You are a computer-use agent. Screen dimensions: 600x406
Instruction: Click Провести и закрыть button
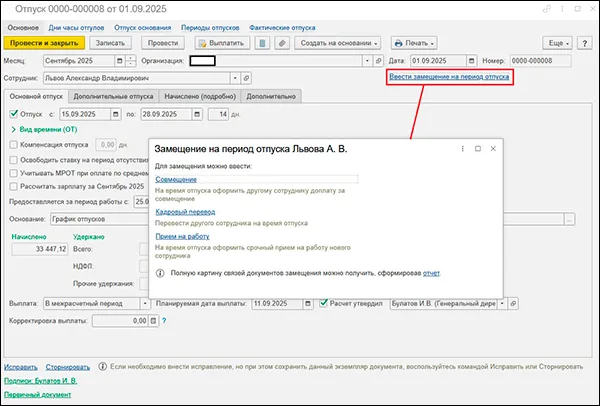pos(44,44)
